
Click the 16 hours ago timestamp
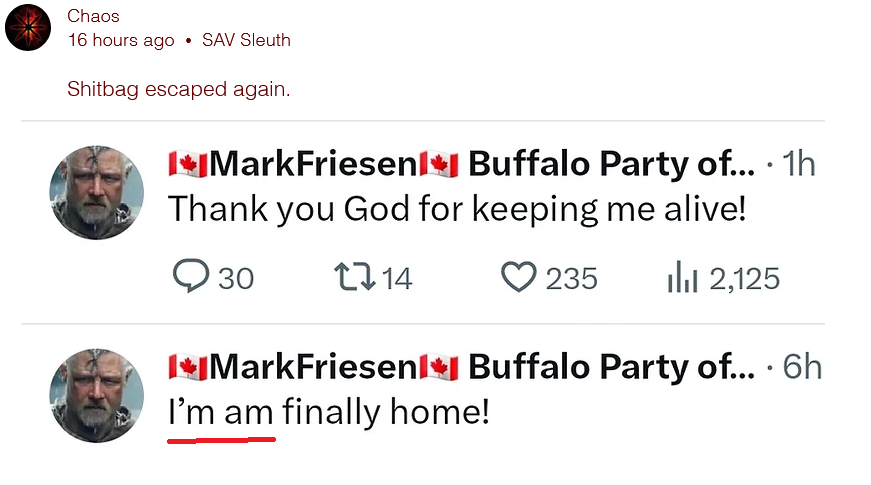click(x=120, y=40)
